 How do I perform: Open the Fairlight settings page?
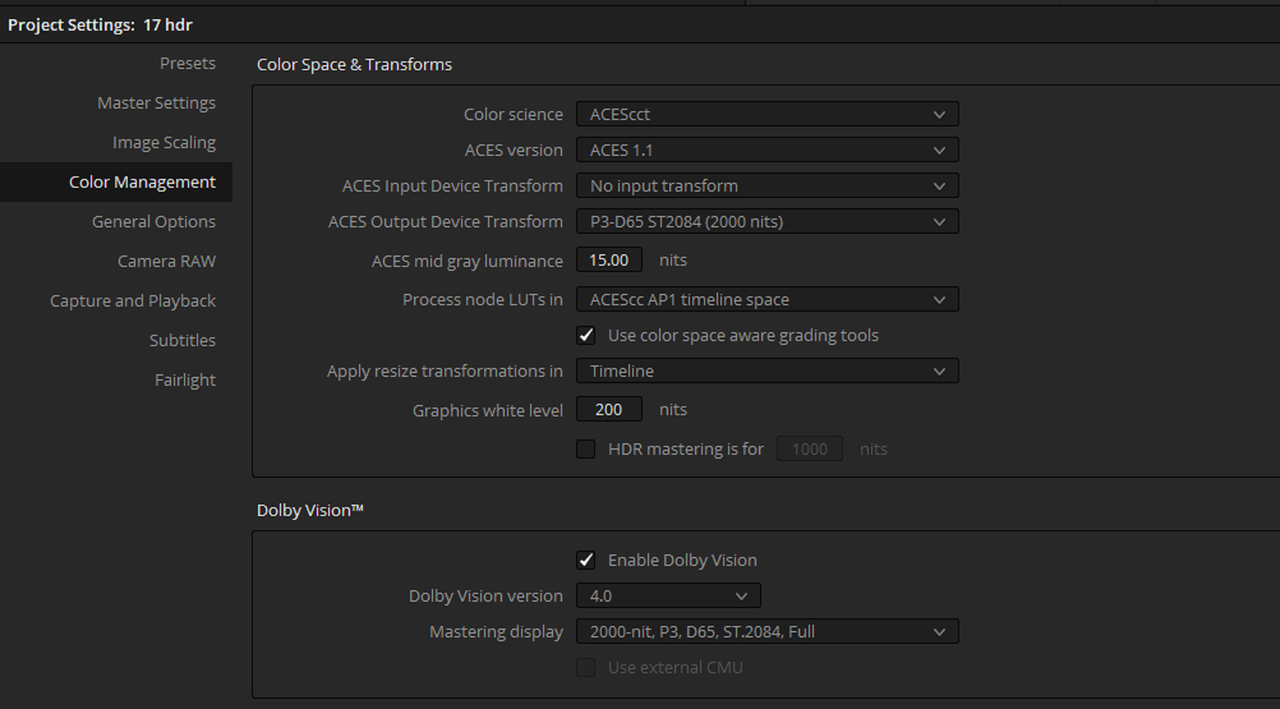tap(185, 380)
